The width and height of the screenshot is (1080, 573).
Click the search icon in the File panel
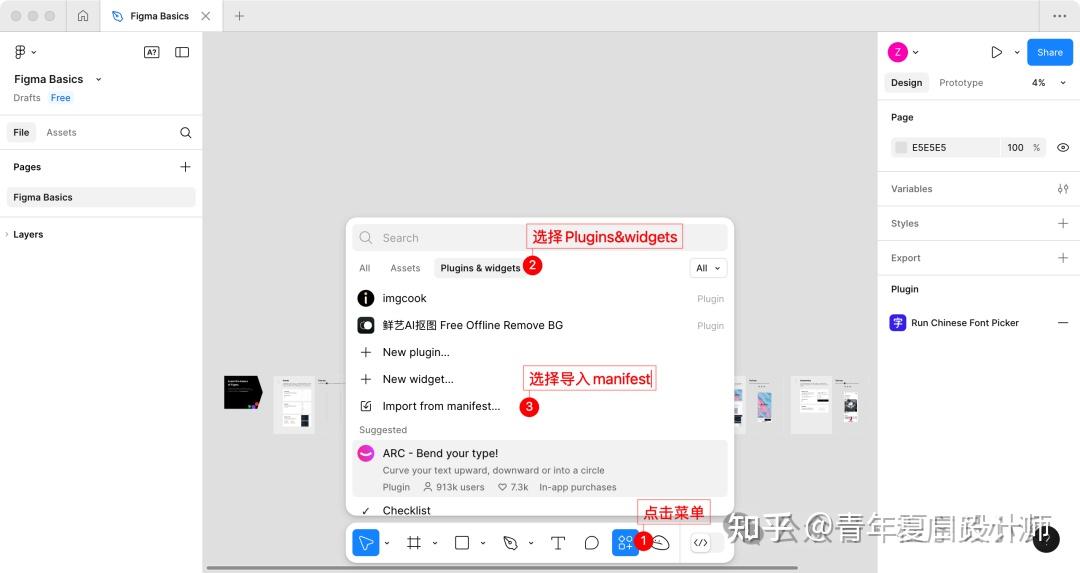point(185,132)
